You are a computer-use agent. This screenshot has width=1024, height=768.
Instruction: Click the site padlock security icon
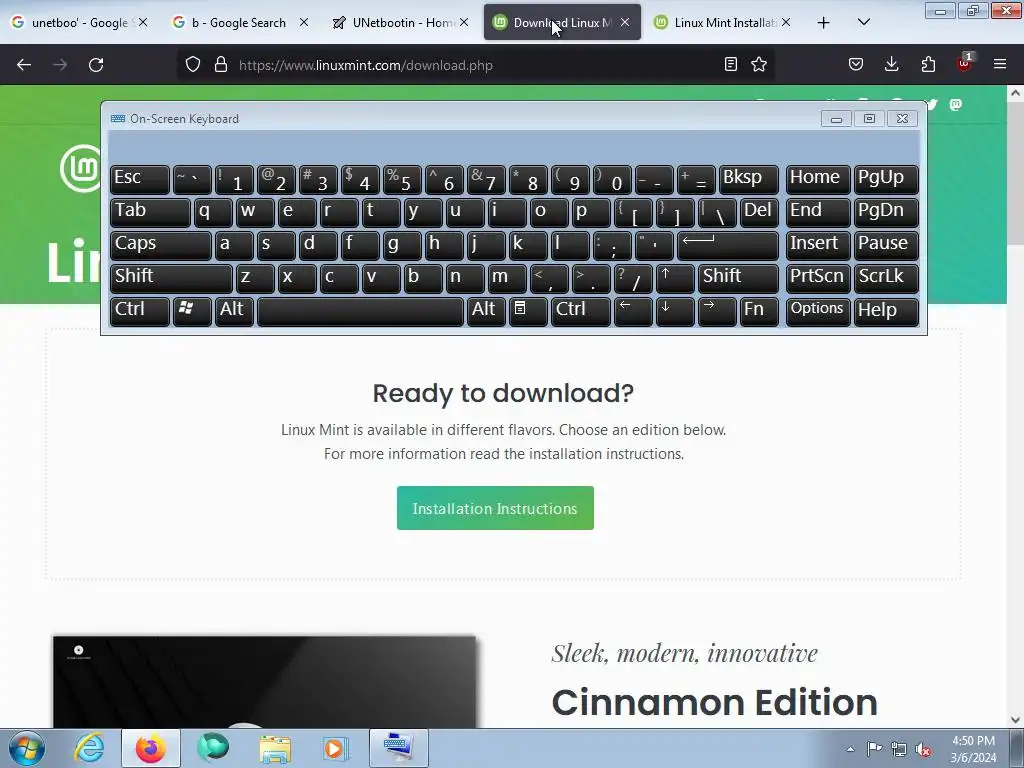(221, 65)
